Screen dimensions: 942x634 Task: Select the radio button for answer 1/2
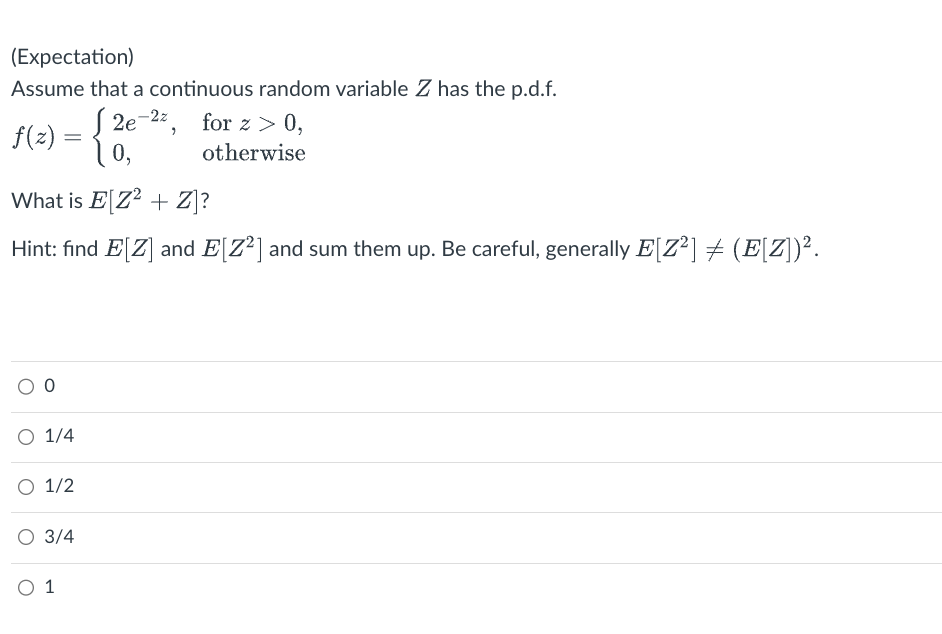[x=25, y=486]
